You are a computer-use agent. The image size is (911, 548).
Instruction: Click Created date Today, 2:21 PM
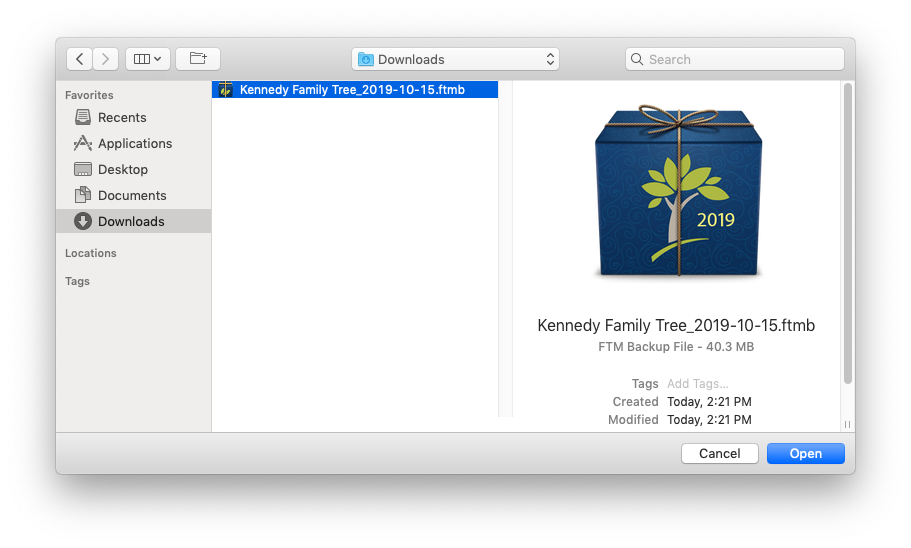tap(709, 402)
